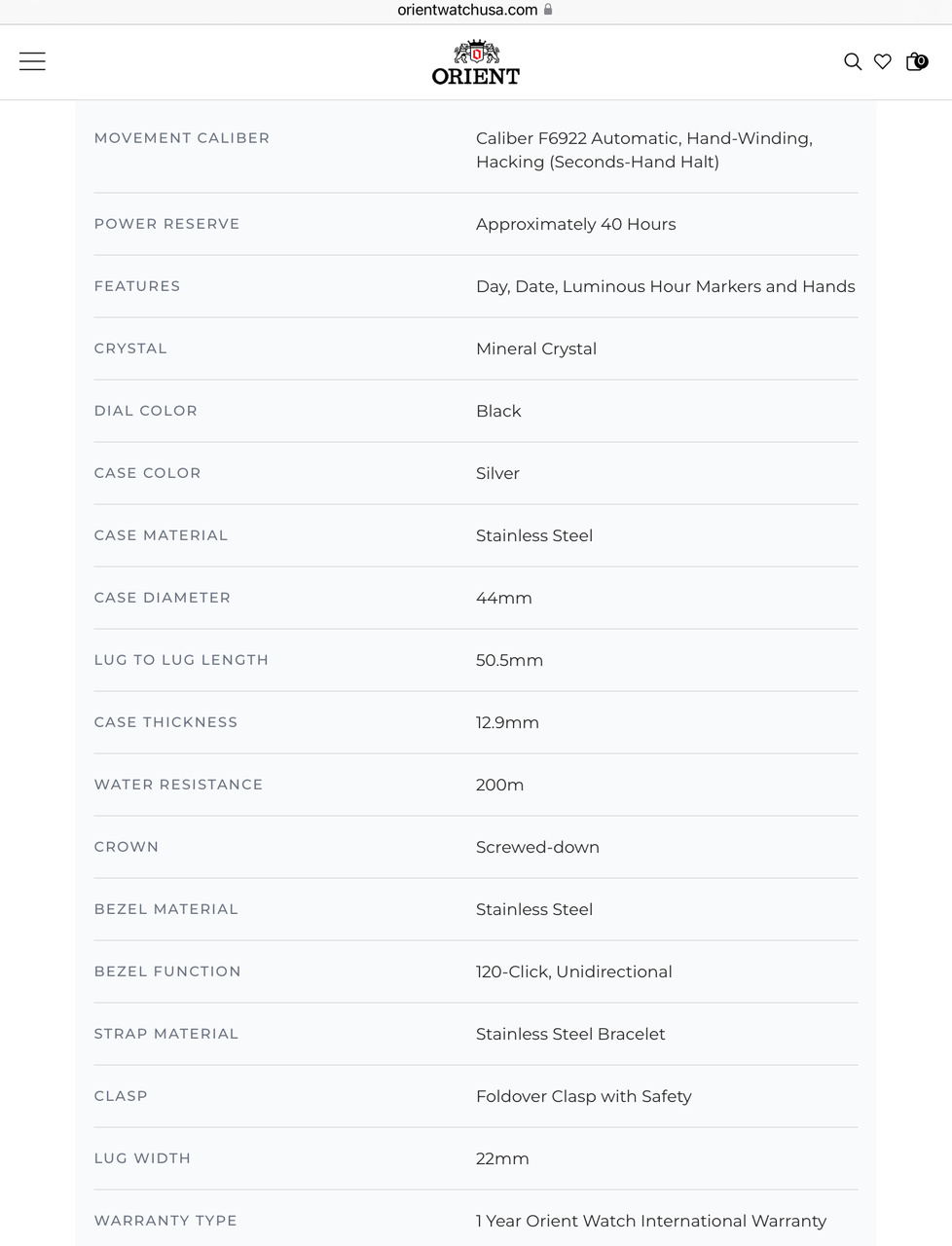Click the Caliber F6922 Automatic description
952x1246 pixels.
point(643,150)
